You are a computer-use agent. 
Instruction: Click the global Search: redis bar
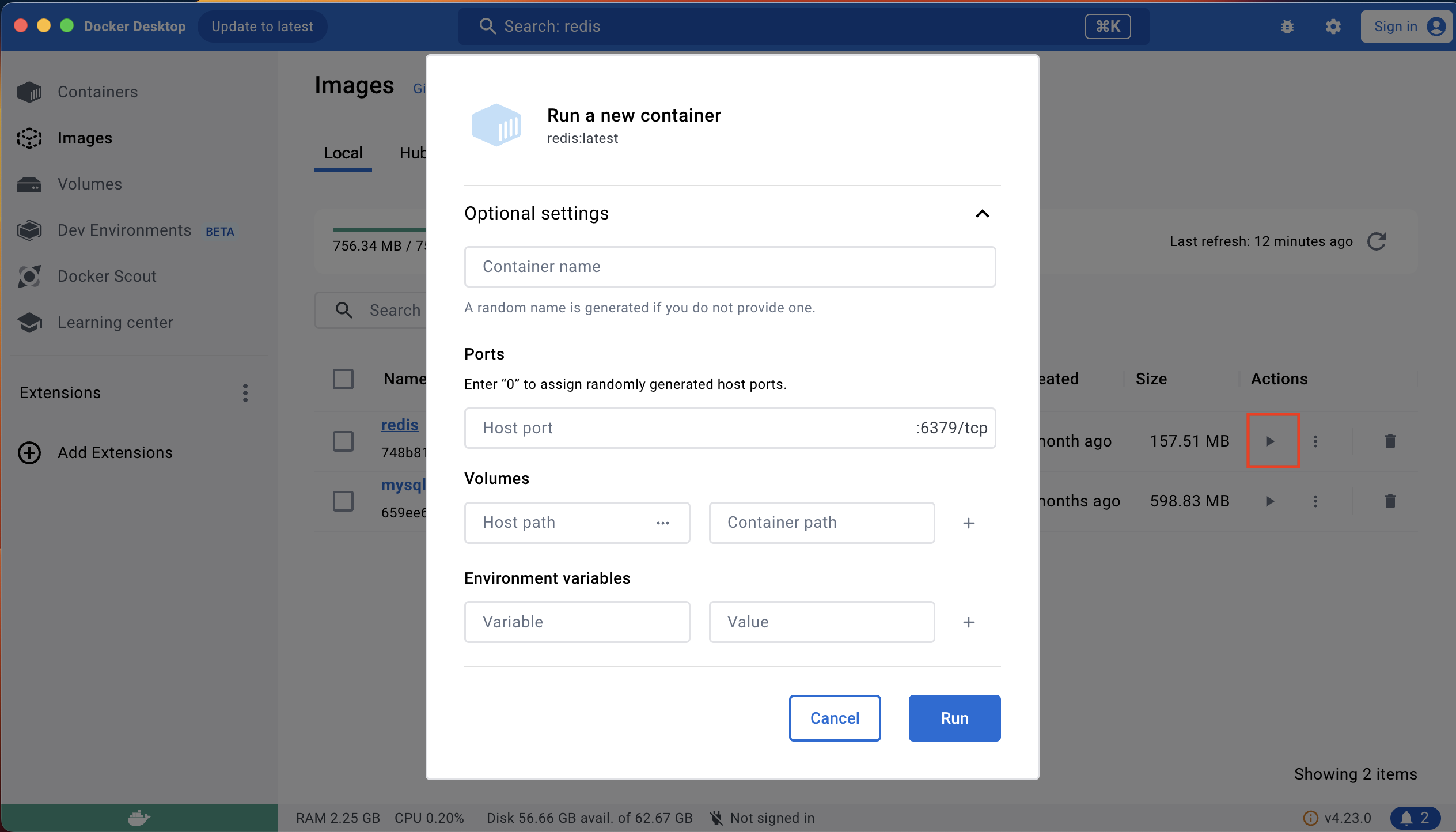pos(804,27)
